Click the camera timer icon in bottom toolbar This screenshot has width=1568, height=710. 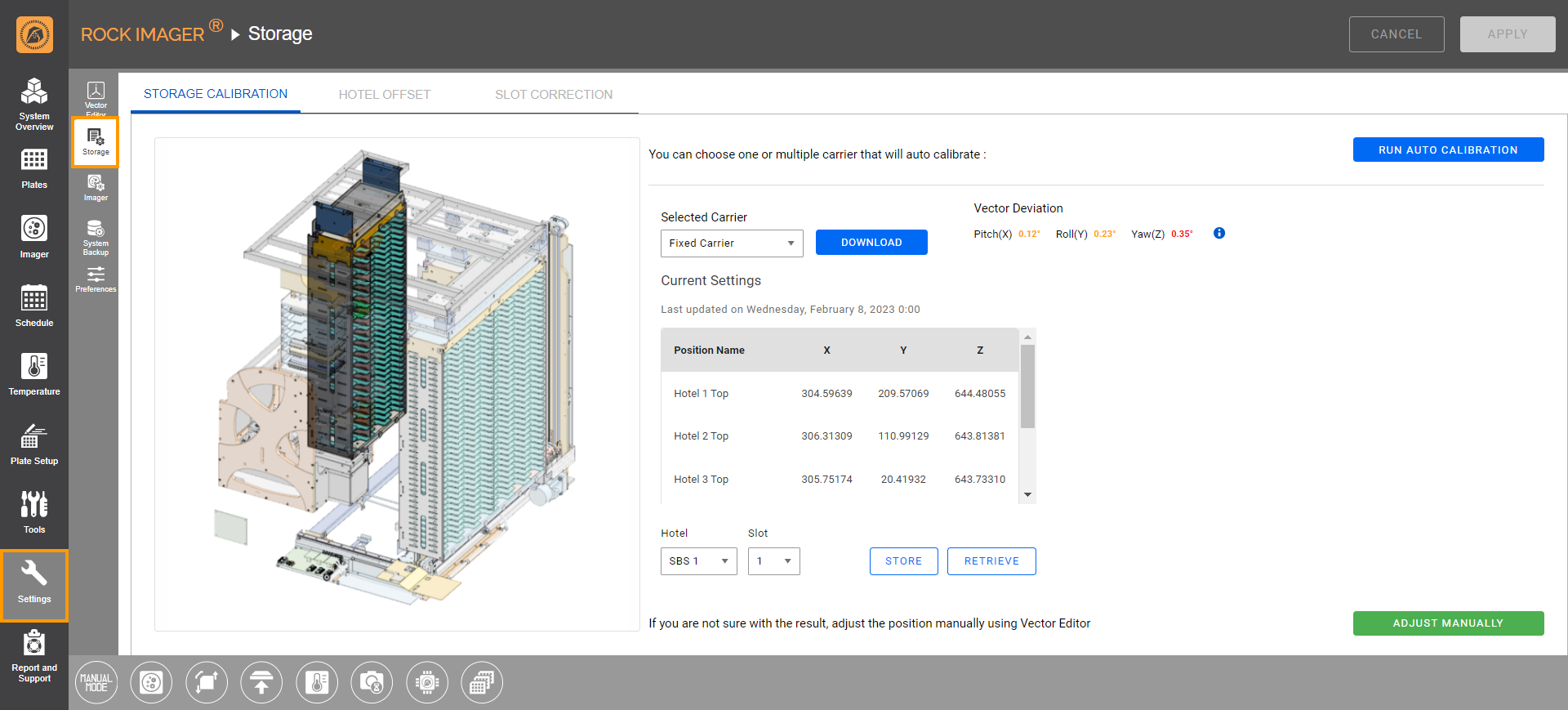(x=372, y=682)
